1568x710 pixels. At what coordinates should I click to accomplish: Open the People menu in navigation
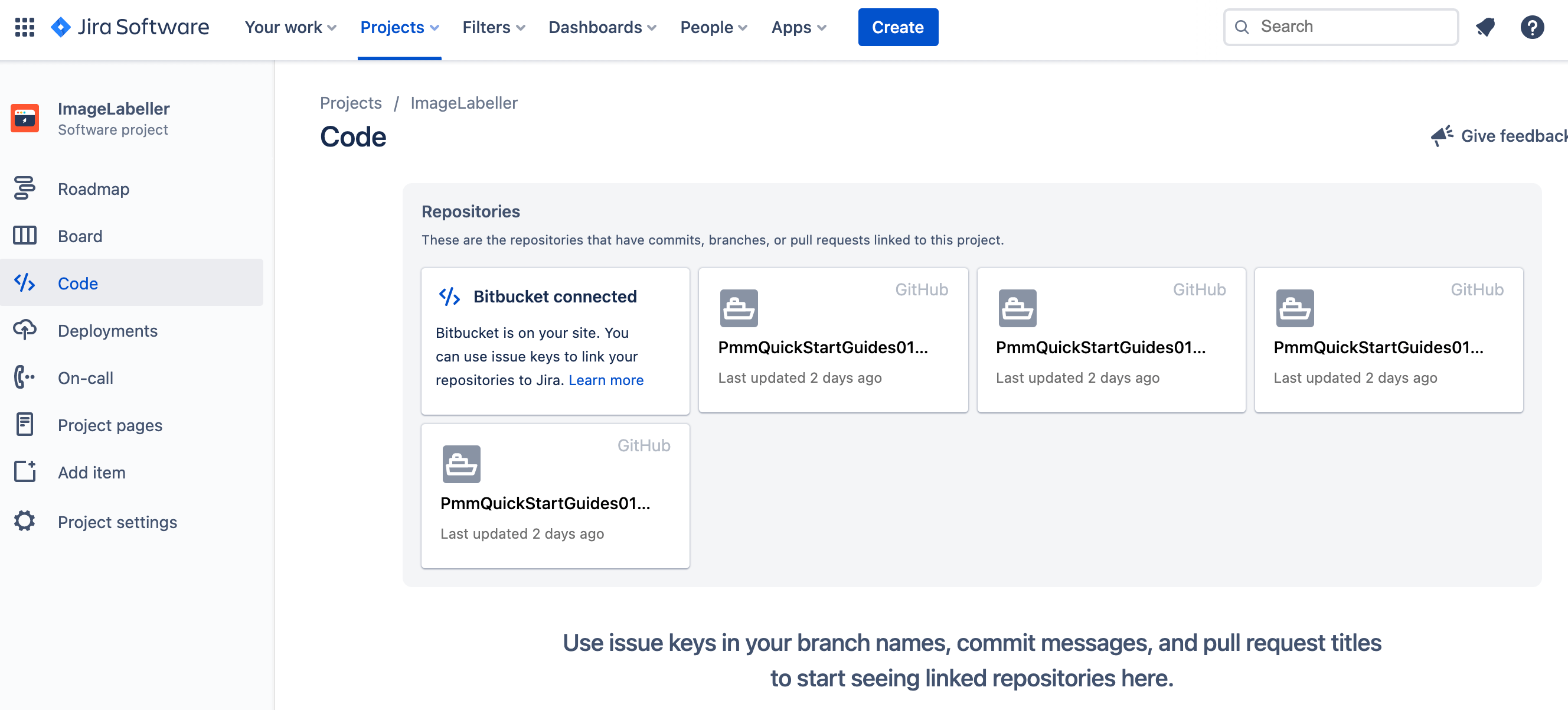pyautogui.click(x=713, y=27)
